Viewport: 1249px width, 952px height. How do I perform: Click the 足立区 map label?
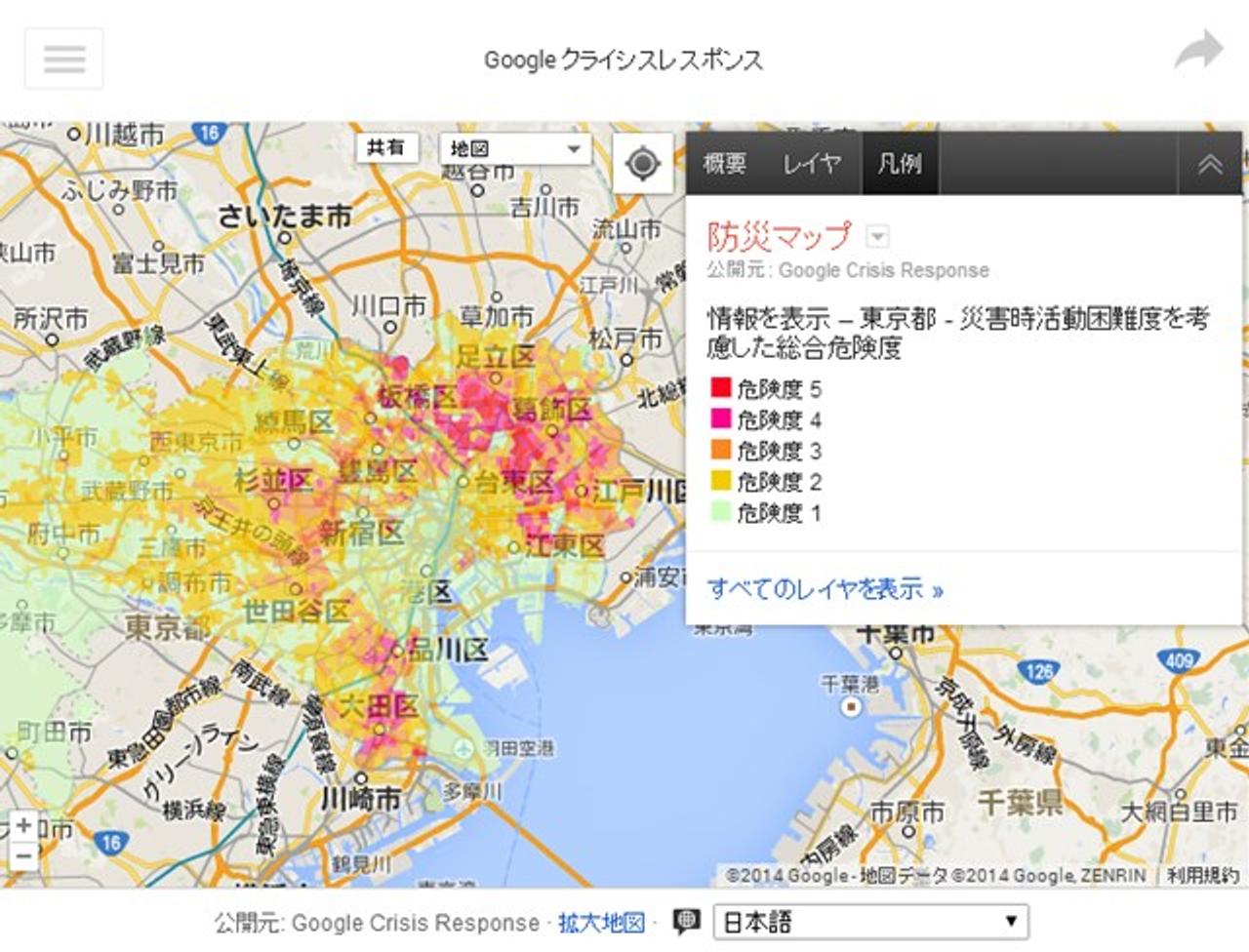pyautogui.click(x=496, y=356)
